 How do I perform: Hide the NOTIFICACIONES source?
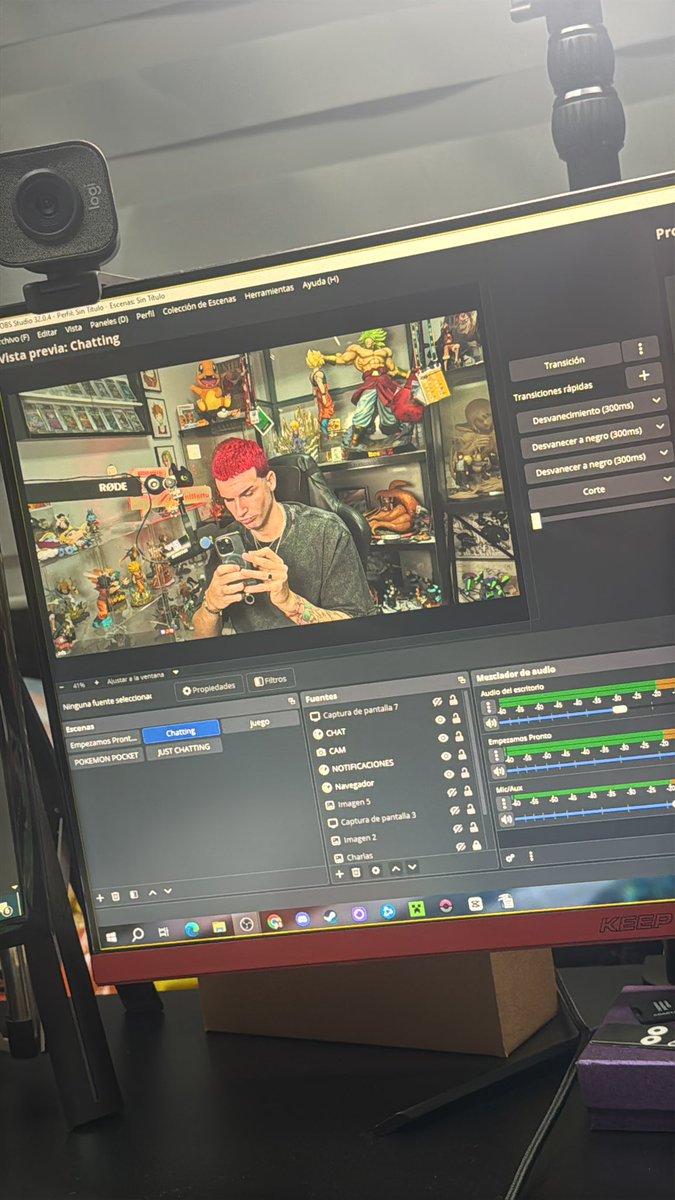point(446,756)
